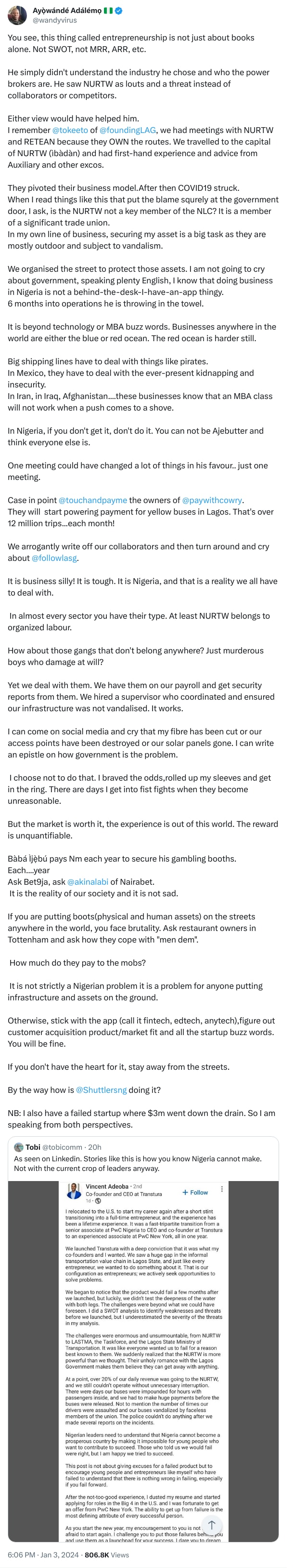Open the LinkedIn post's three-dot overflow menu
This screenshot has height=1568, width=294.
tap(223, 1188)
